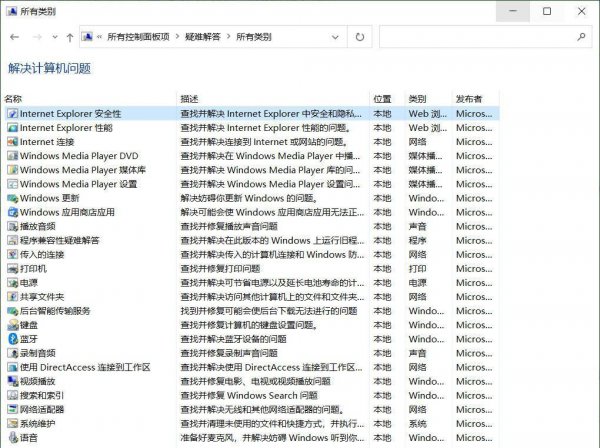The width and height of the screenshot is (600, 448).
Task: Click the 录制音频 icon
Action: pos(13,353)
